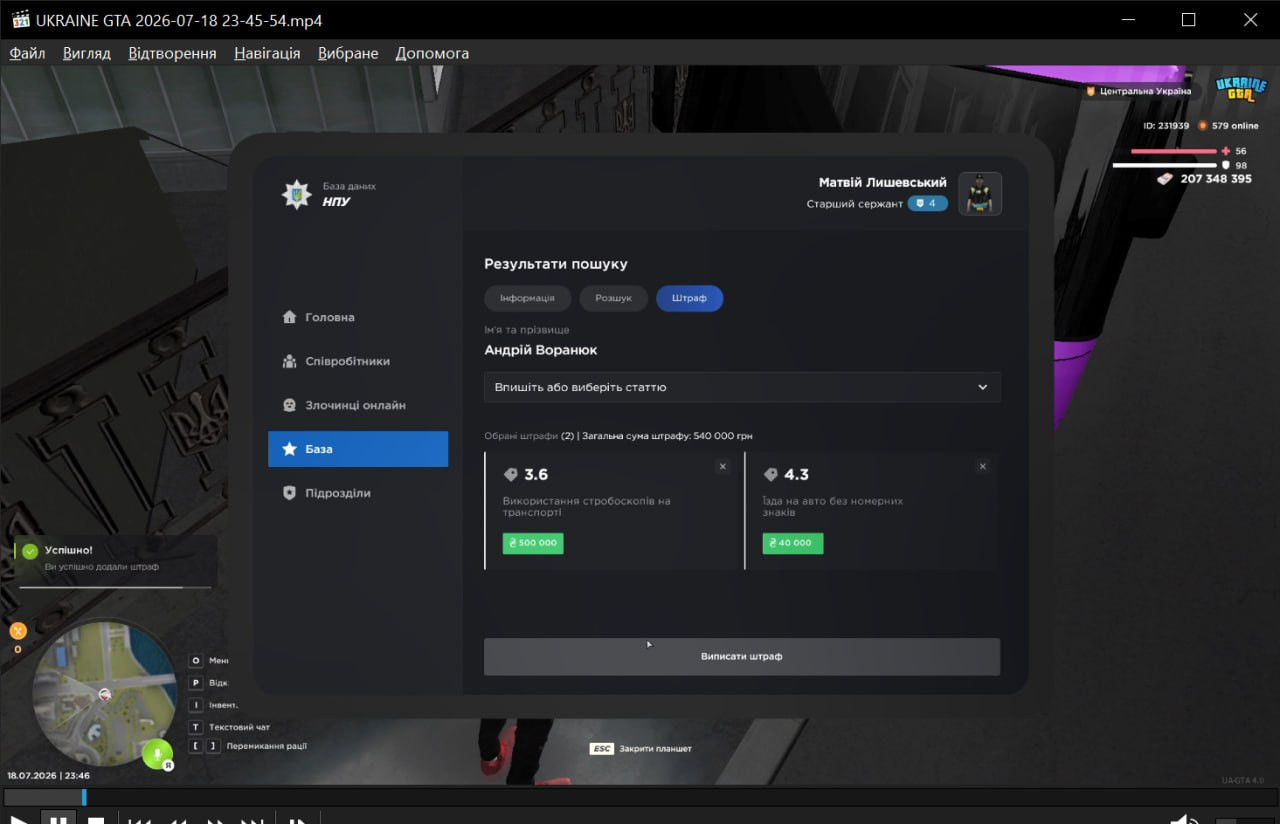Open the Навігація menu
This screenshot has width=1280, height=824.
click(x=267, y=53)
